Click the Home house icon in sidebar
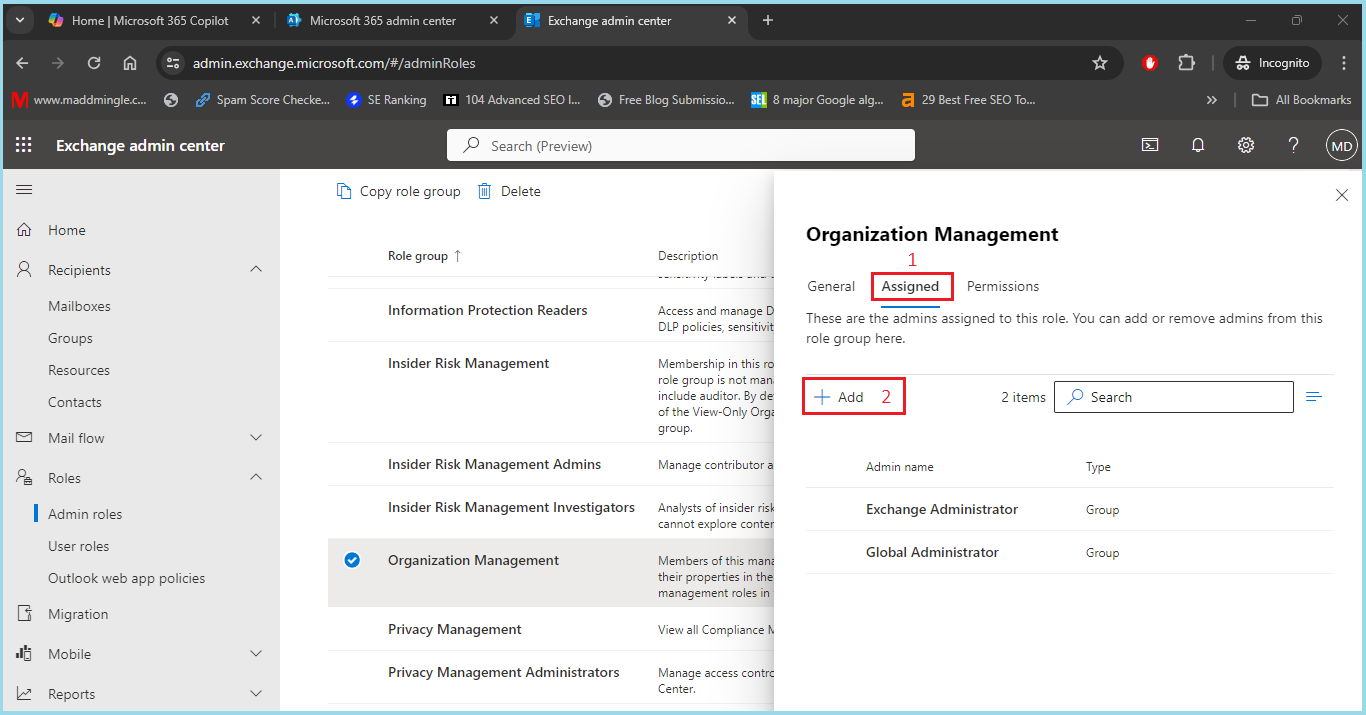The width and height of the screenshot is (1366, 715). pyautogui.click(x=24, y=230)
